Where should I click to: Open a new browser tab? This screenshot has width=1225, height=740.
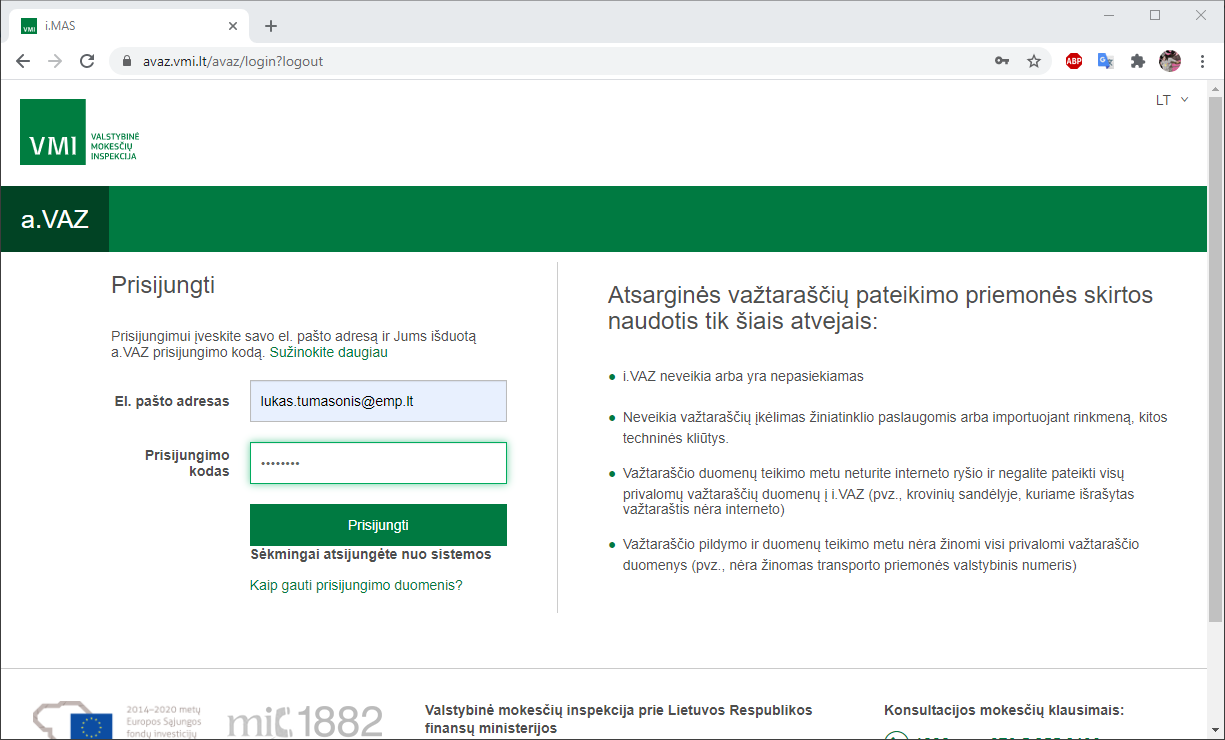pyautogui.click(x=271, y=26)
